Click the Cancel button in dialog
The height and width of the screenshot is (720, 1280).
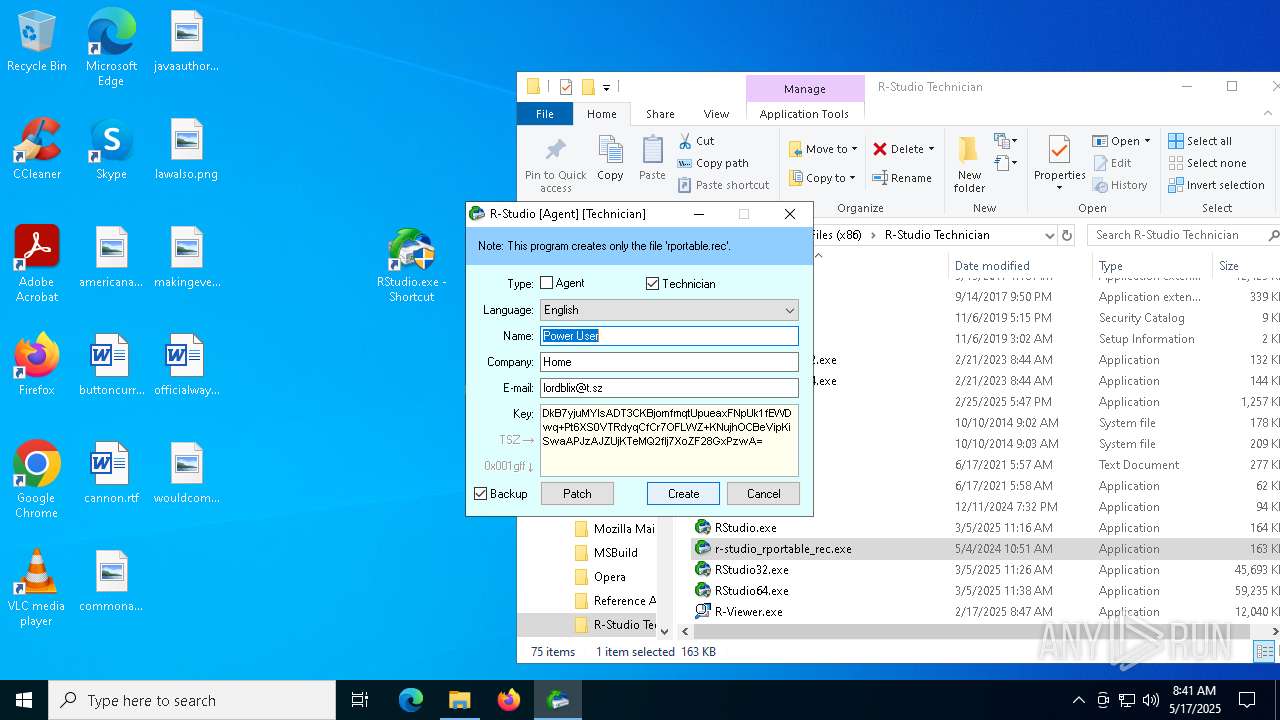tap(763, 494)
